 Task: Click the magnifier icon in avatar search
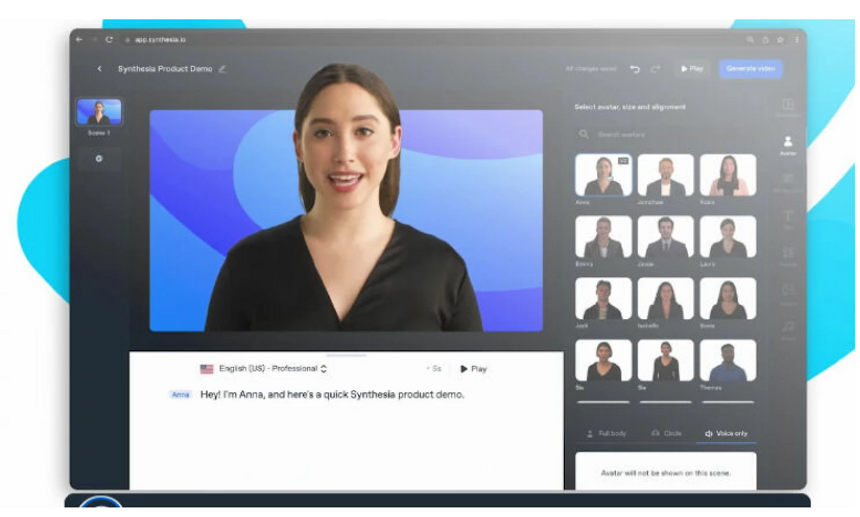[584, 134]
